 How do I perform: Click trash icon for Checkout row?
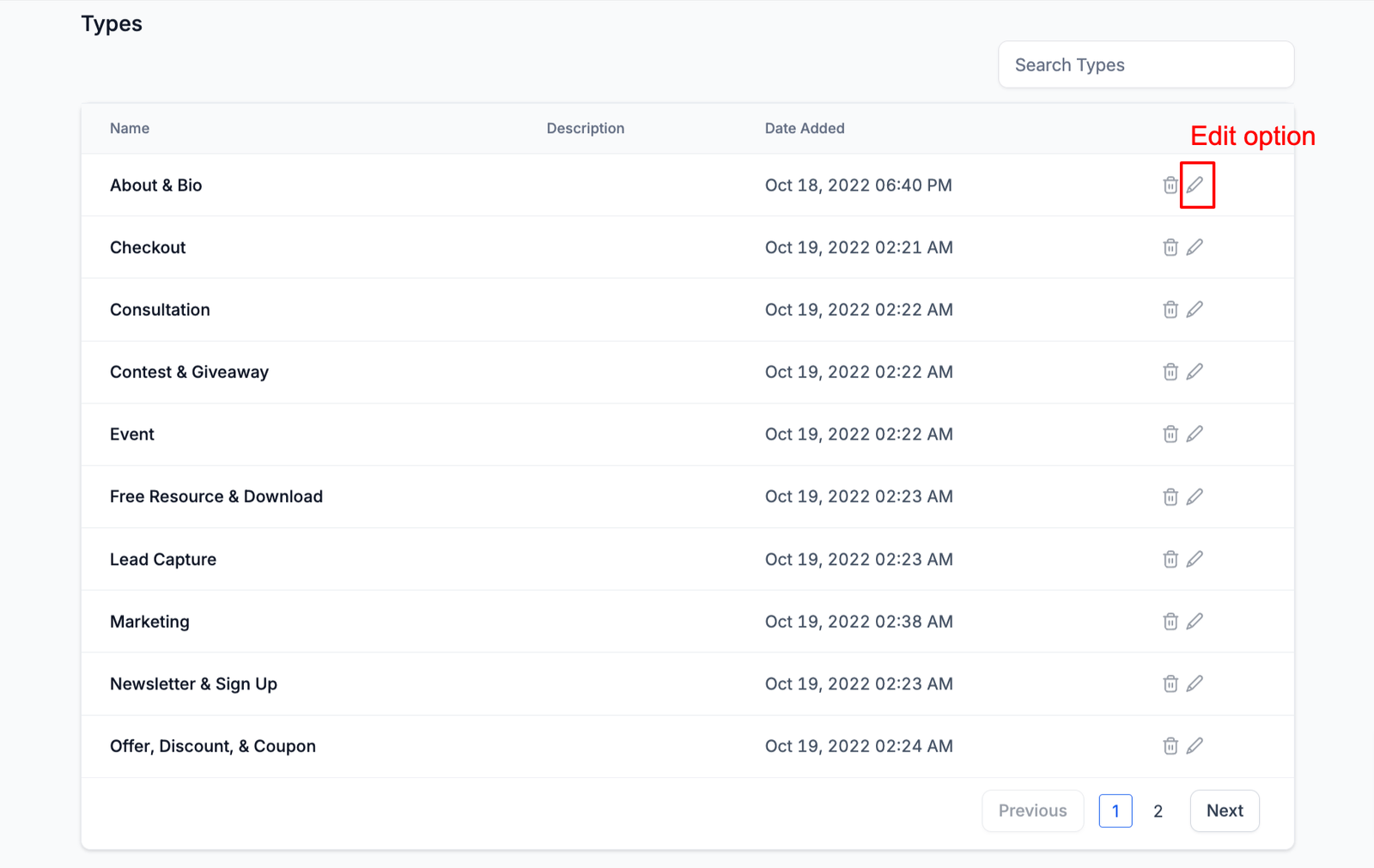tap(1170, 247)
